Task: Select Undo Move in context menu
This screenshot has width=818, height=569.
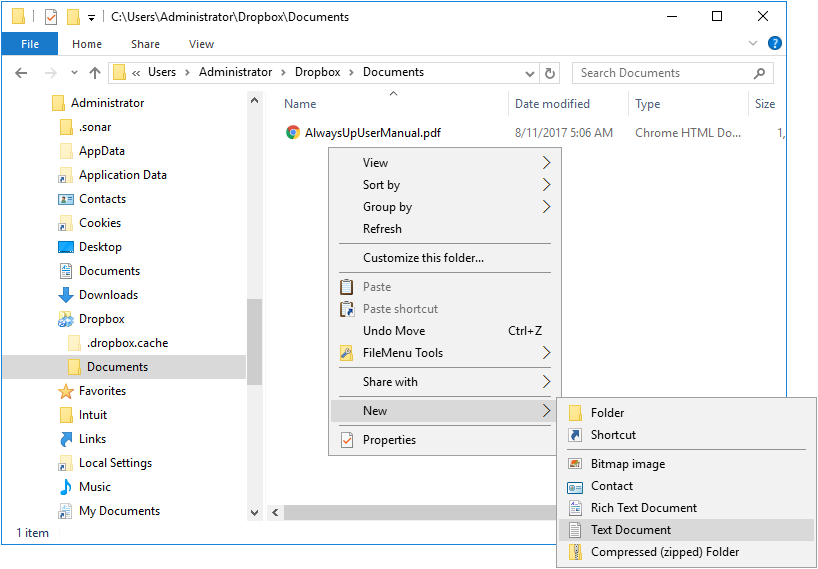Action: pos(446,331)
